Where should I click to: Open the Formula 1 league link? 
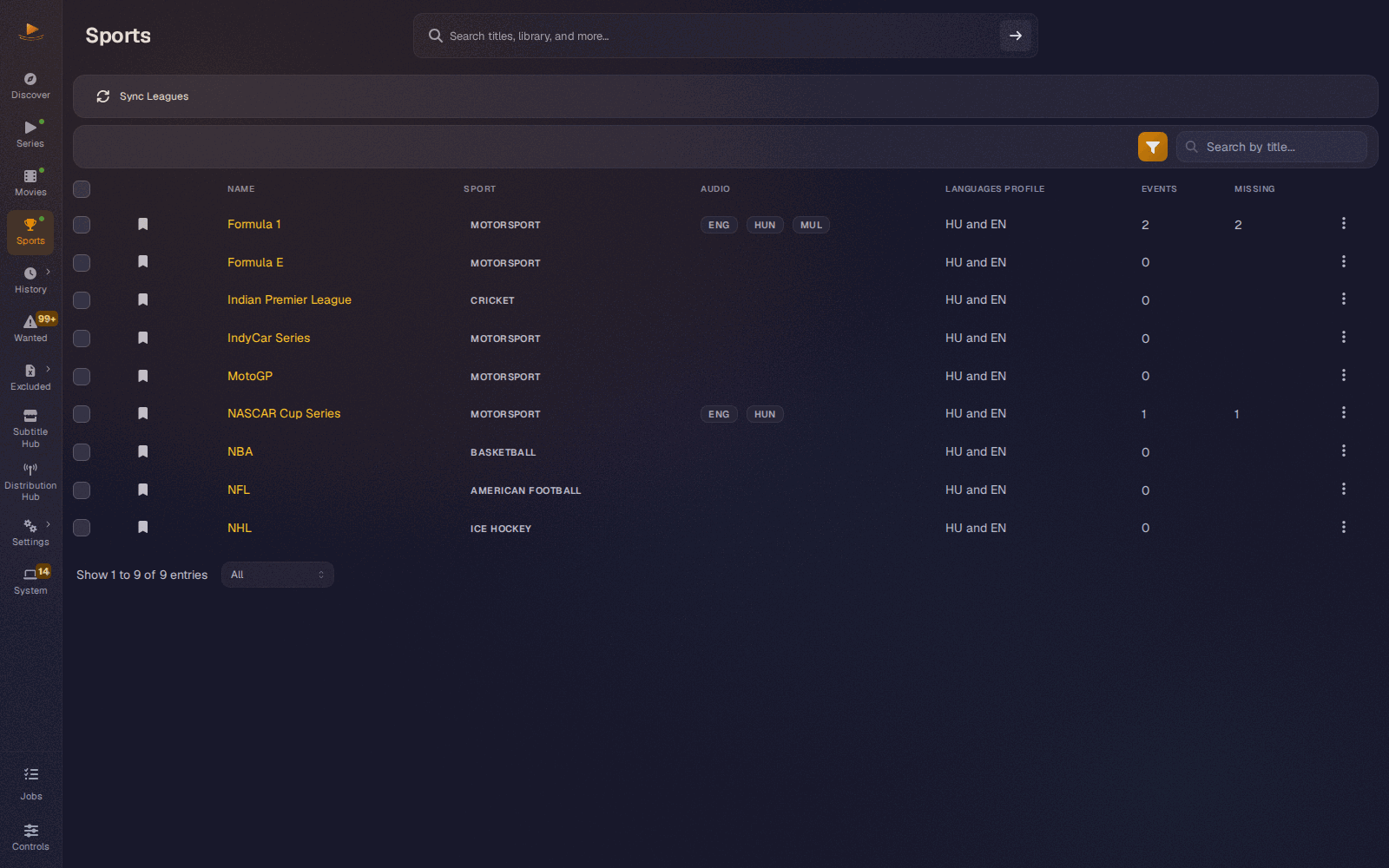(254, 224)
